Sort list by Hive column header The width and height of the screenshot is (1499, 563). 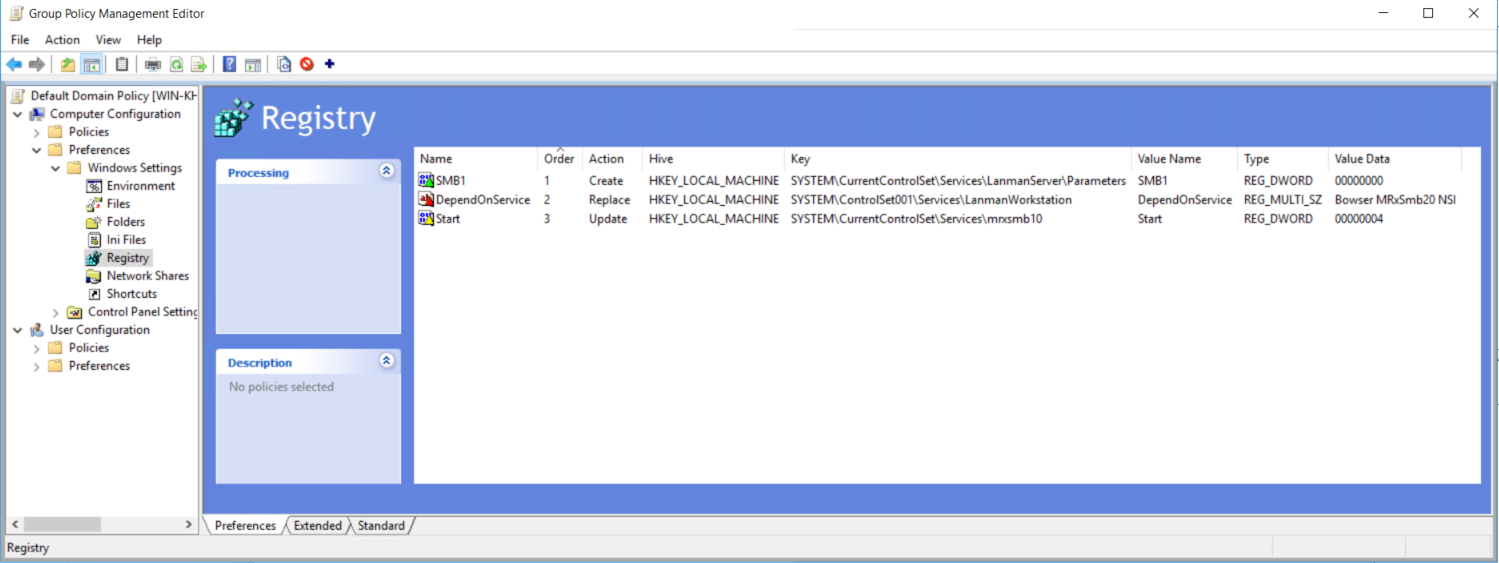coord(661,159)
